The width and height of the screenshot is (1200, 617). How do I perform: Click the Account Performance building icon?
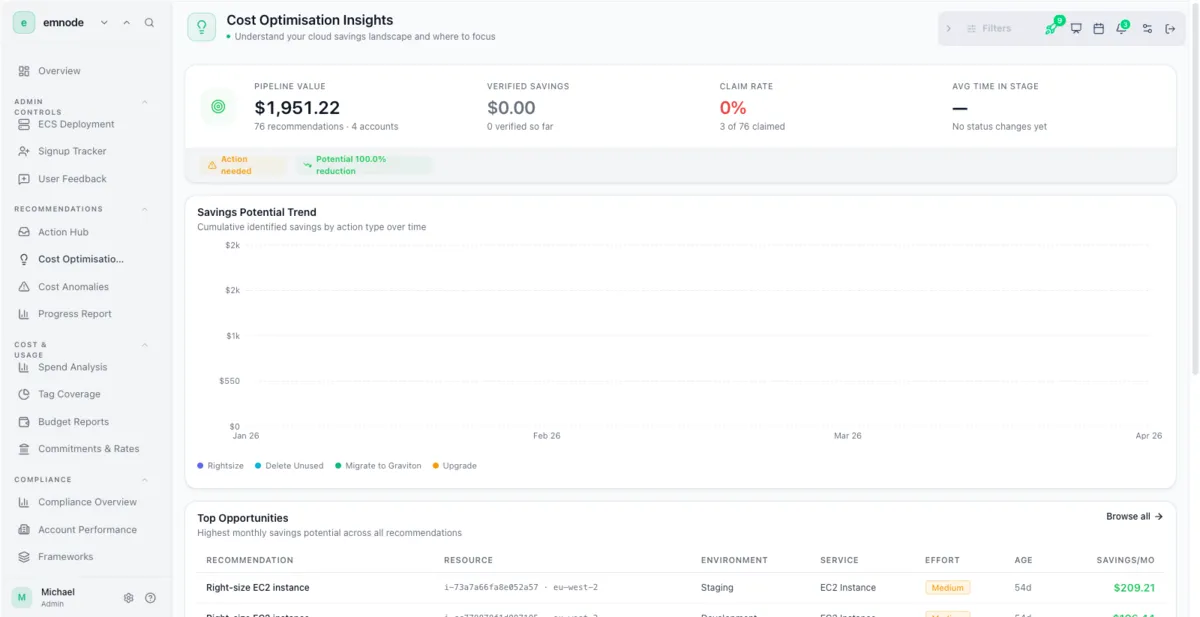[x=24, y=530]
